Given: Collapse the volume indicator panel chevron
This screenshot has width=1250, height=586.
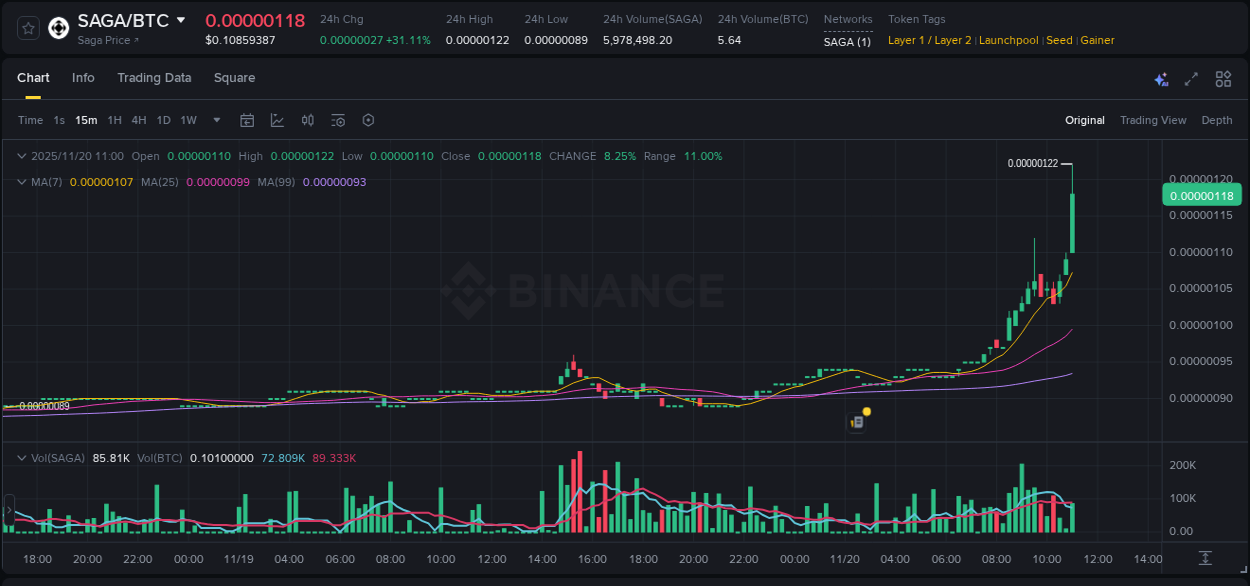Looking at the screenshot, I should click(x=20, y=457).
